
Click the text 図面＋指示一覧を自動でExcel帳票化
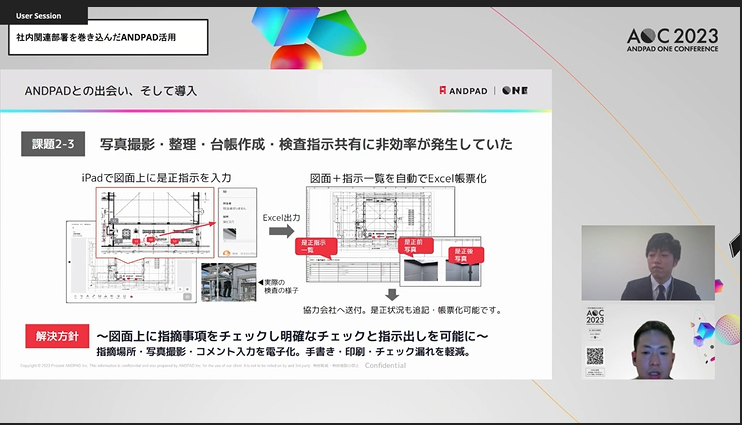[x=398, y=178]
